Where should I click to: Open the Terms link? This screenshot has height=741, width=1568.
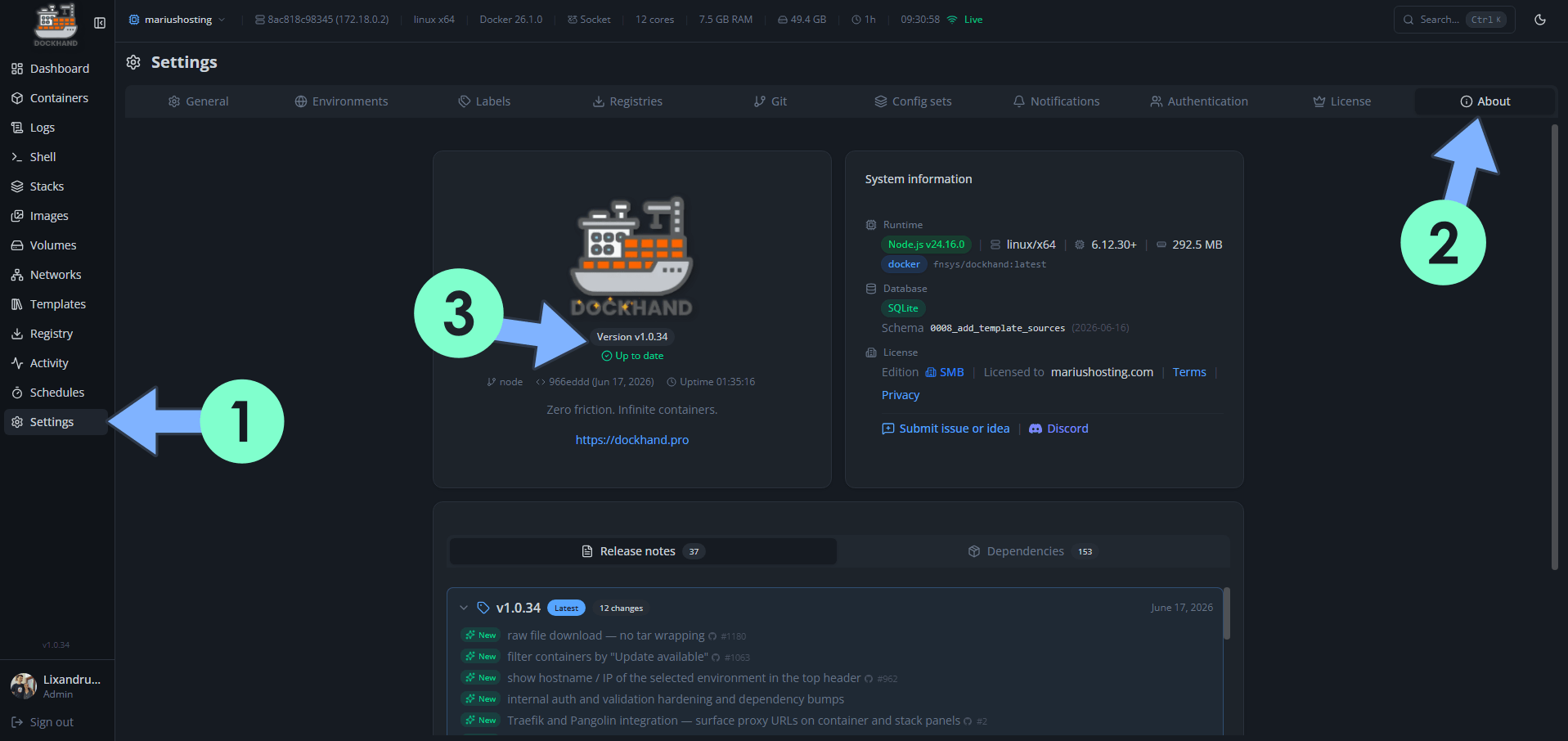[x=1189, y=372]
